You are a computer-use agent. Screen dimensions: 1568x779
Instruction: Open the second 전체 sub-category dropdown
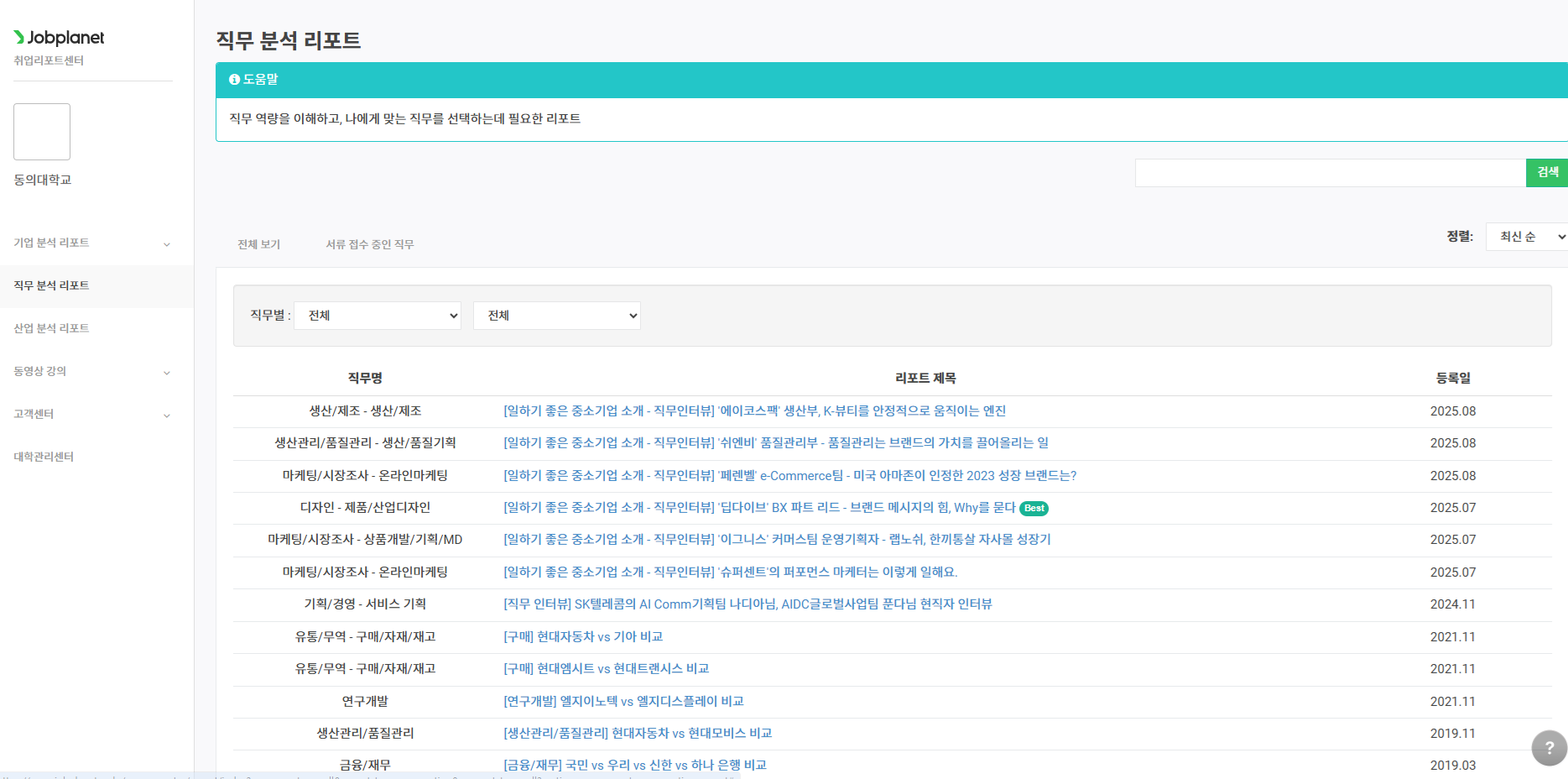[557, 316]
